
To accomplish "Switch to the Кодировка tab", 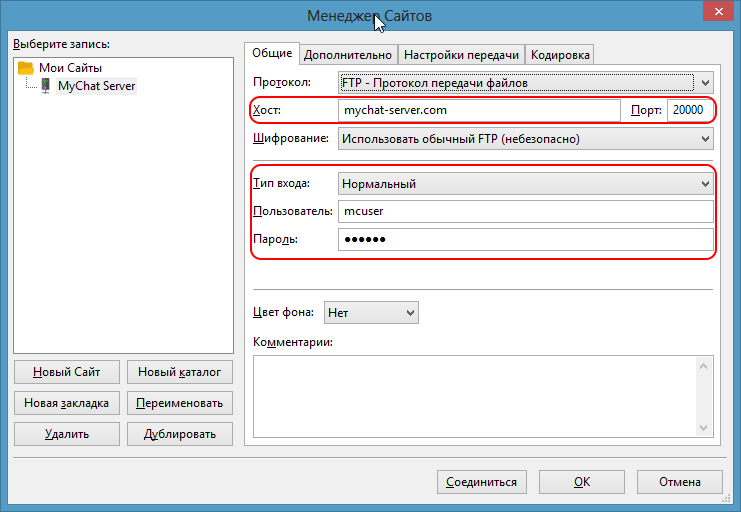I will pyautogui.click(x=560, y=55).
